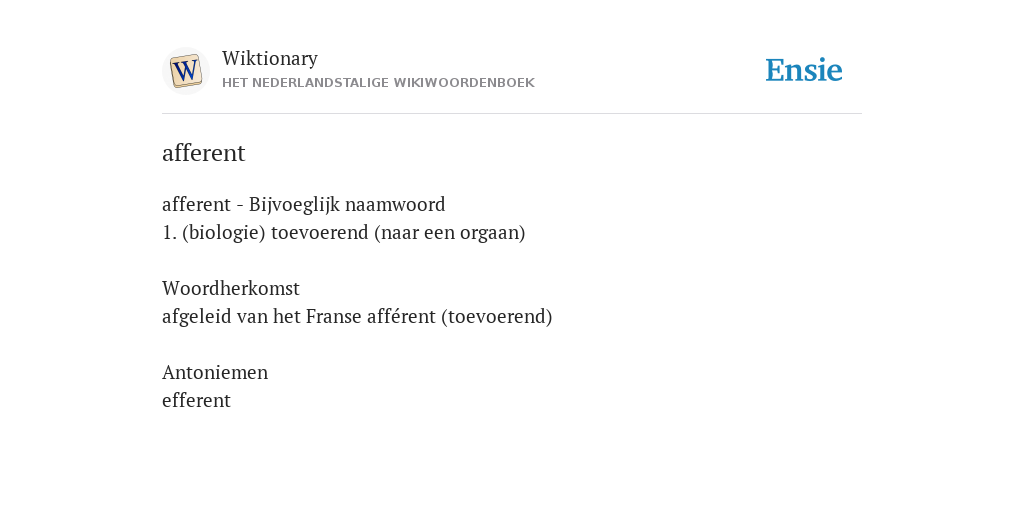Select the biologie definition line

pyautogui.click(x=344, y=232)
